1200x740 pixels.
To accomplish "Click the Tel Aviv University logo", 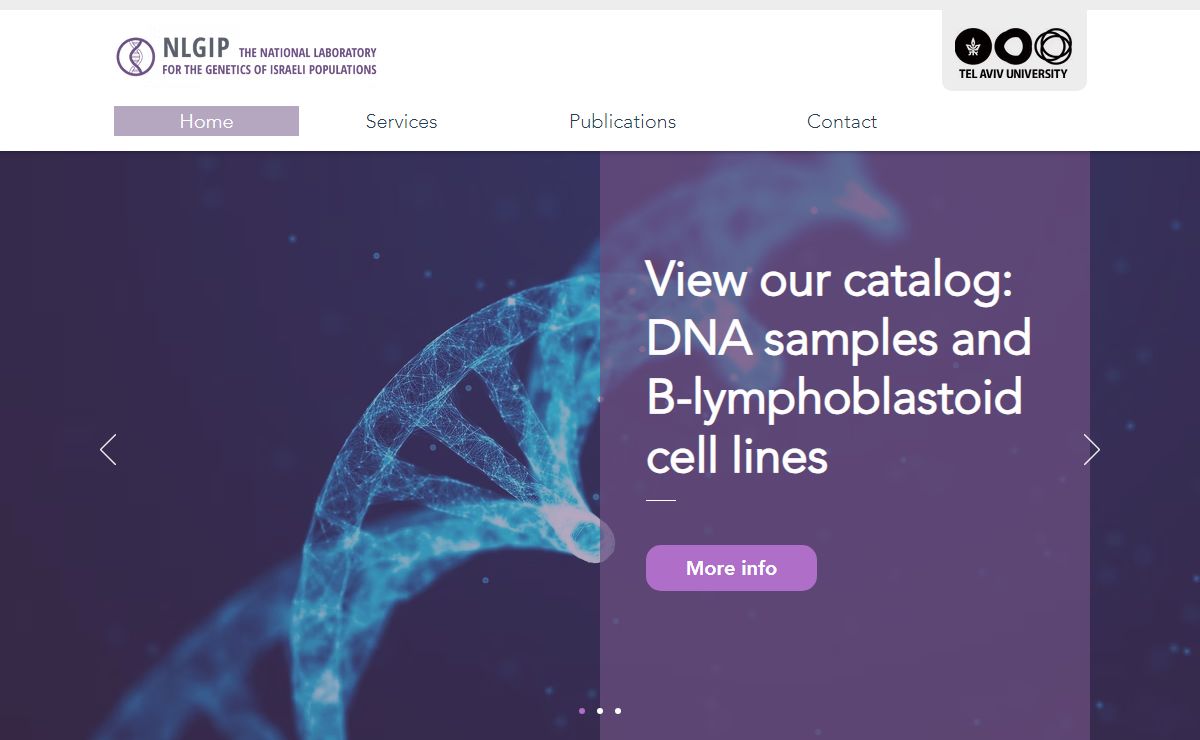I will 1013,53.
